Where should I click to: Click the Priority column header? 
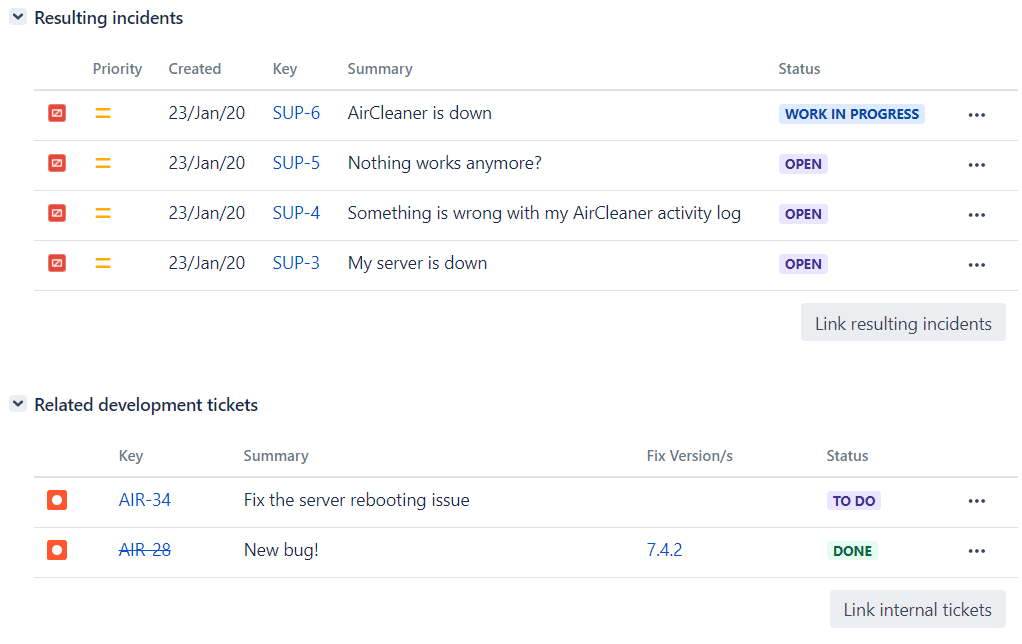[x=117, y=69]
